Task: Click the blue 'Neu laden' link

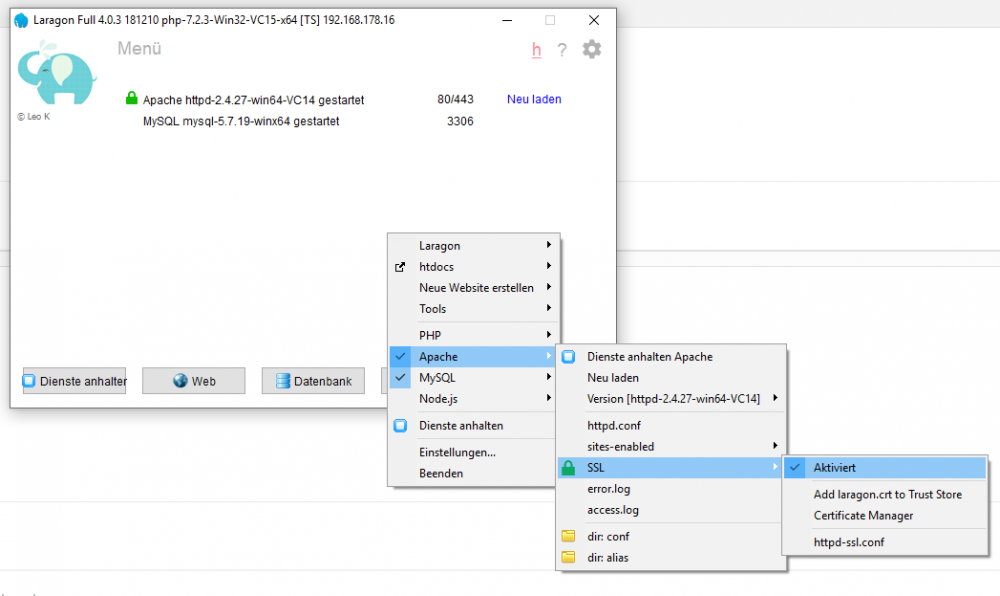Action: coord(534,100)
